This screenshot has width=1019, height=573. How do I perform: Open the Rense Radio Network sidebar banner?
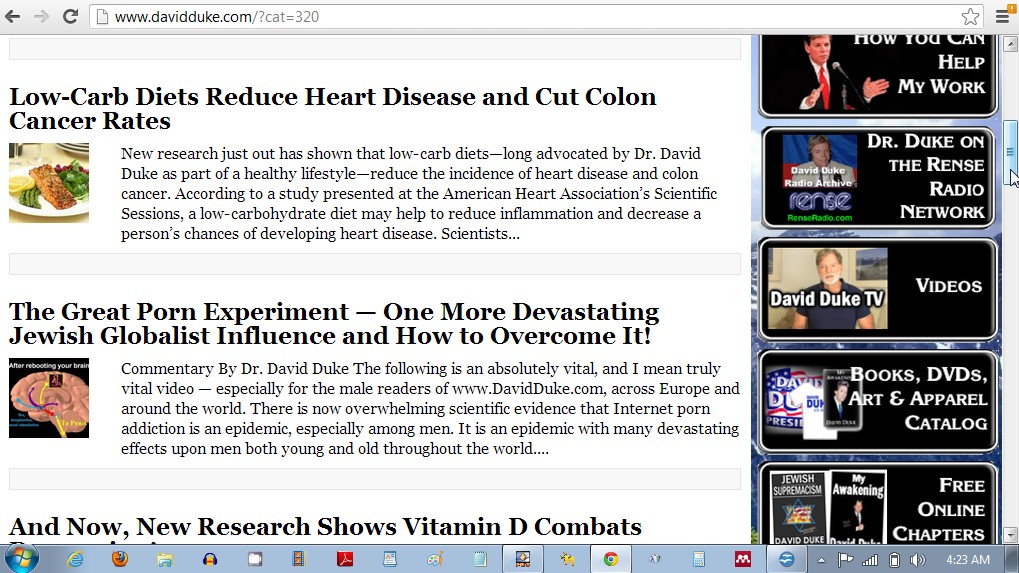(x=878, y=177)
